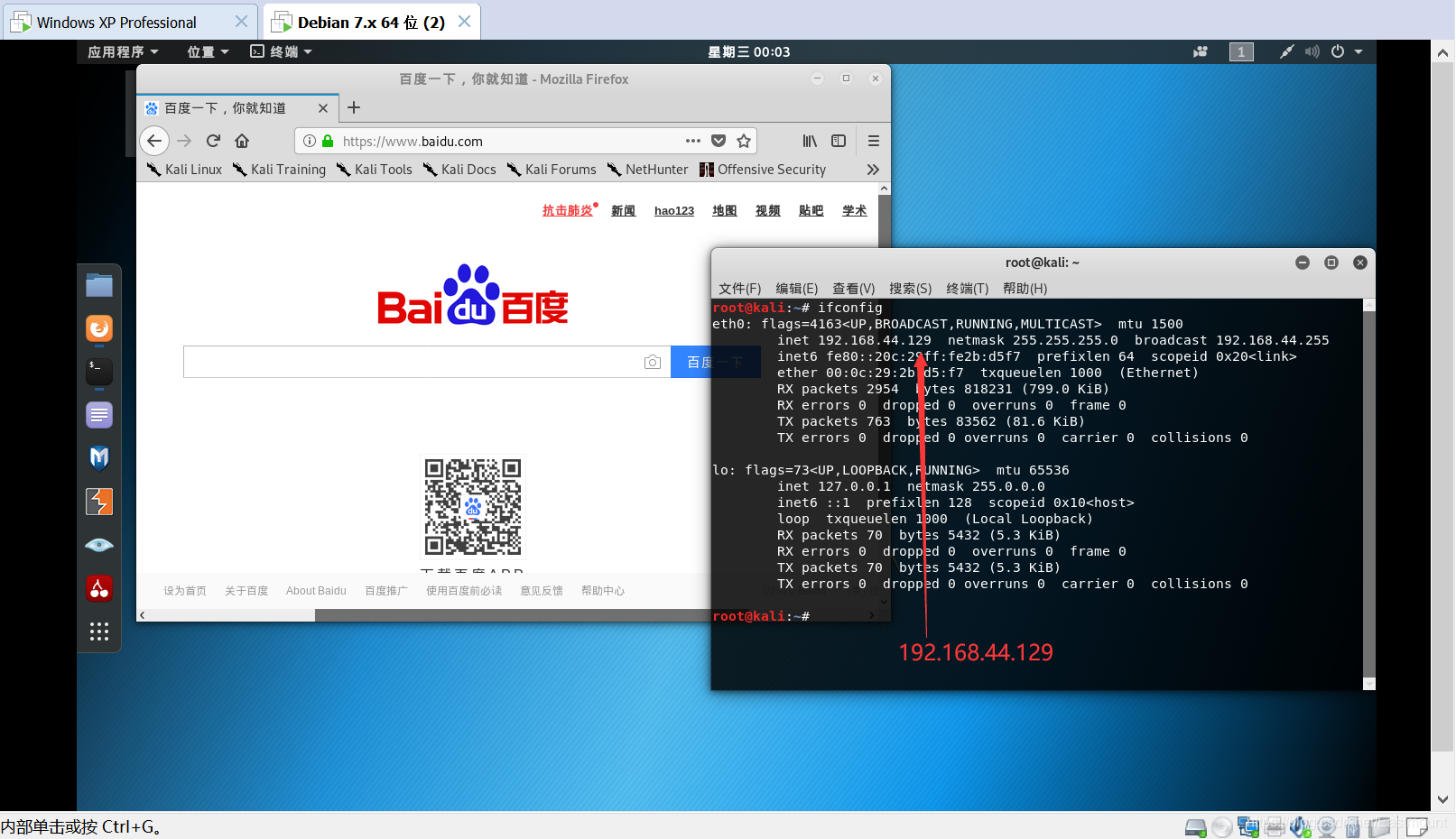This screenshot has height=839, width=1456.
Task: Go forward in Firefox
Action: click(184, 141)
